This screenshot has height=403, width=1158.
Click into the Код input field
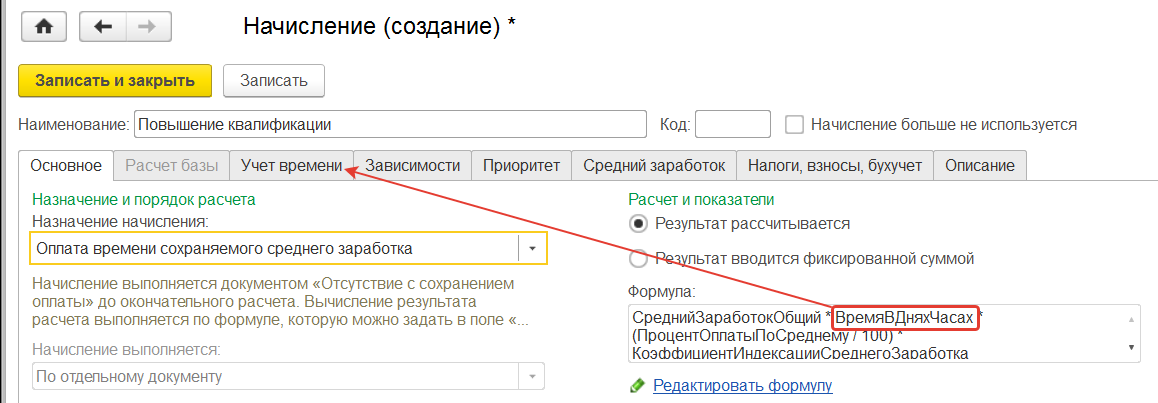(x=732, y=125)
